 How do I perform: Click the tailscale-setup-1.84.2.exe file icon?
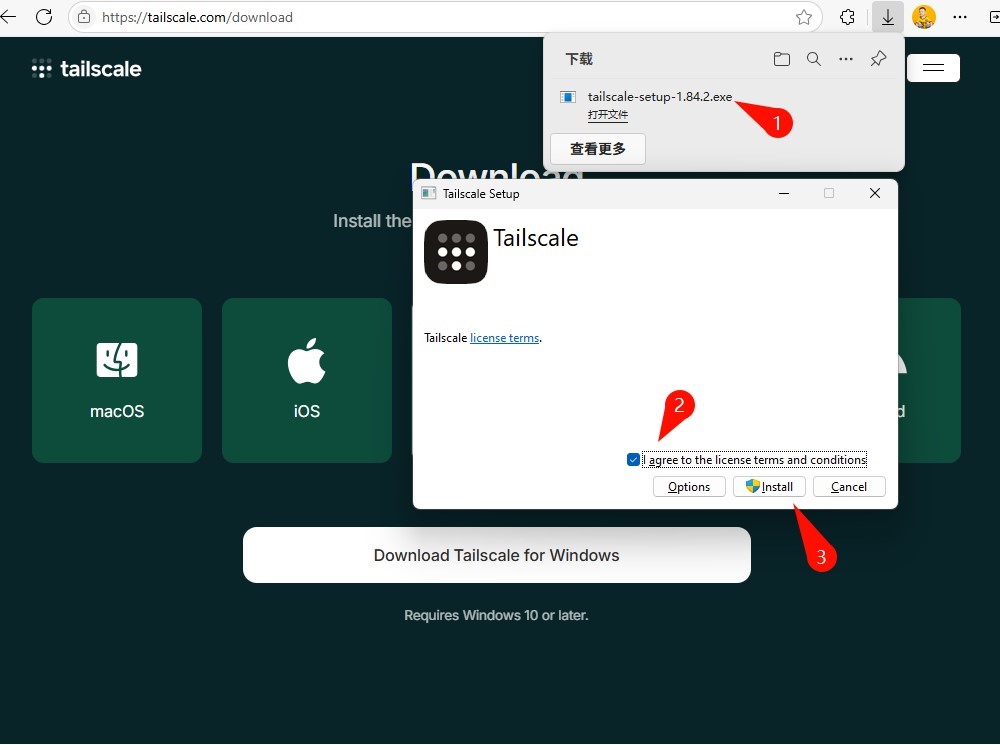coord(568,97)
